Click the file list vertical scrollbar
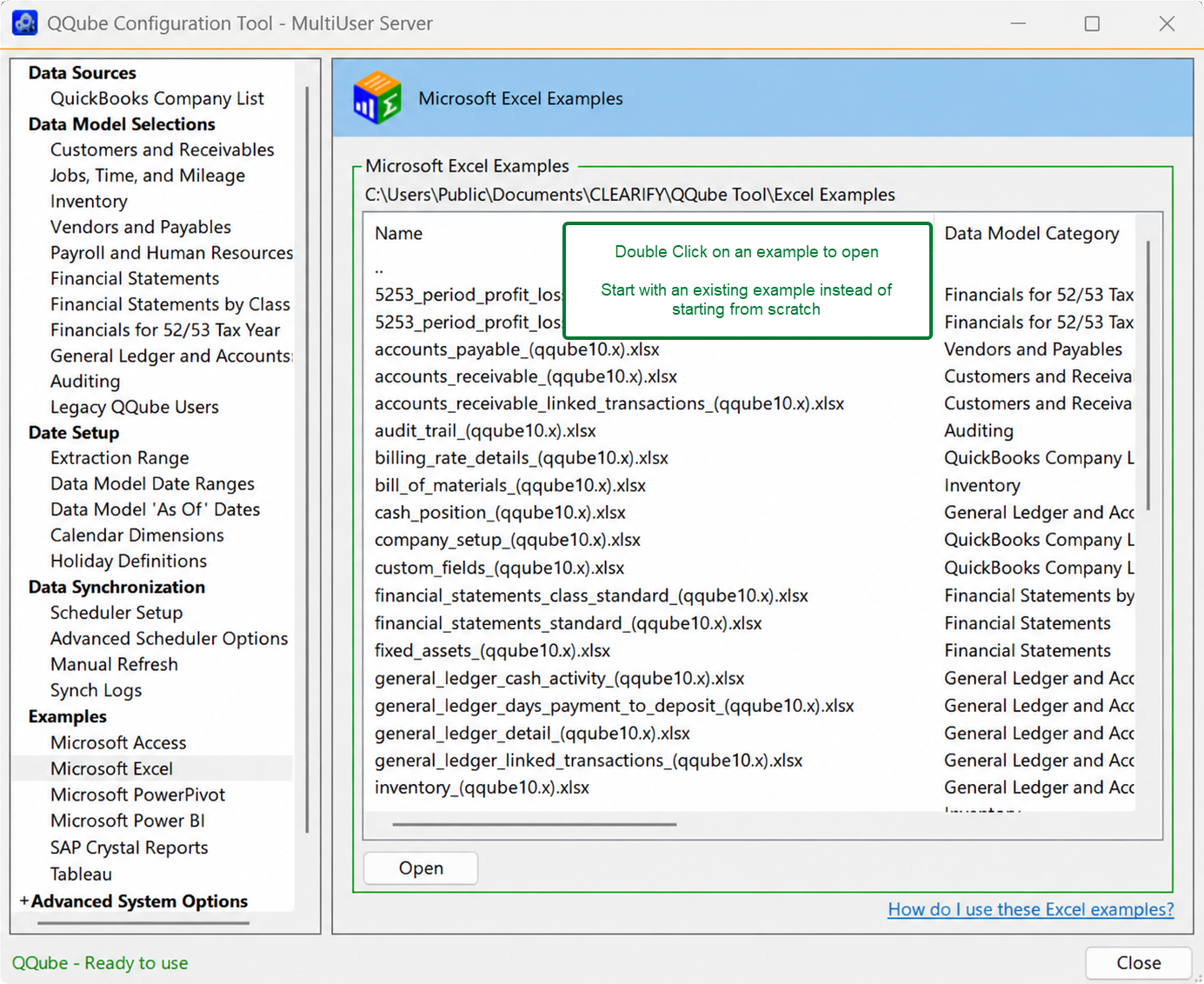The width and height of the screenshot is (1204, 984). (x=1148, y=376)
